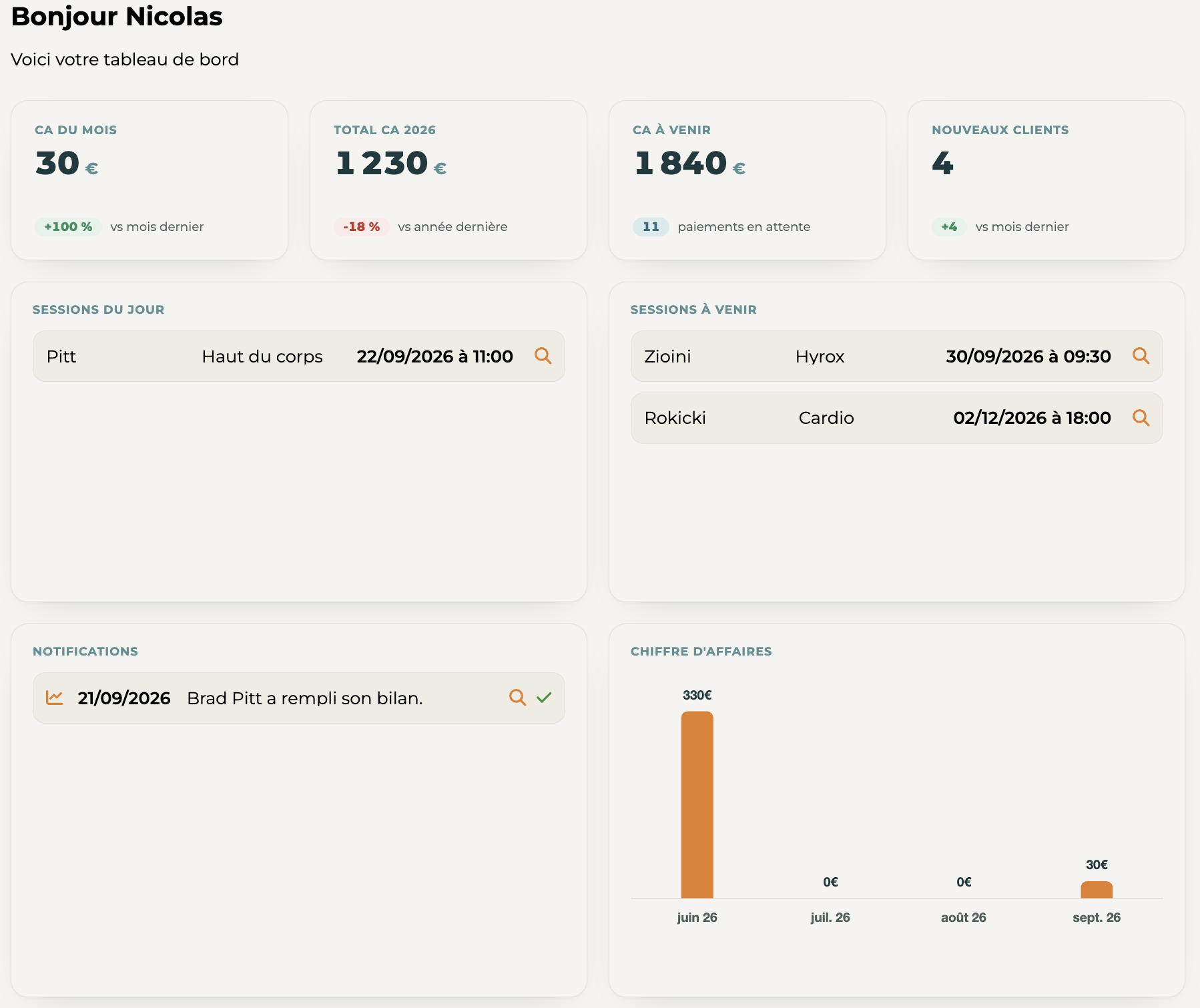Click the notification date 21/09/2026

click(124, 698)
